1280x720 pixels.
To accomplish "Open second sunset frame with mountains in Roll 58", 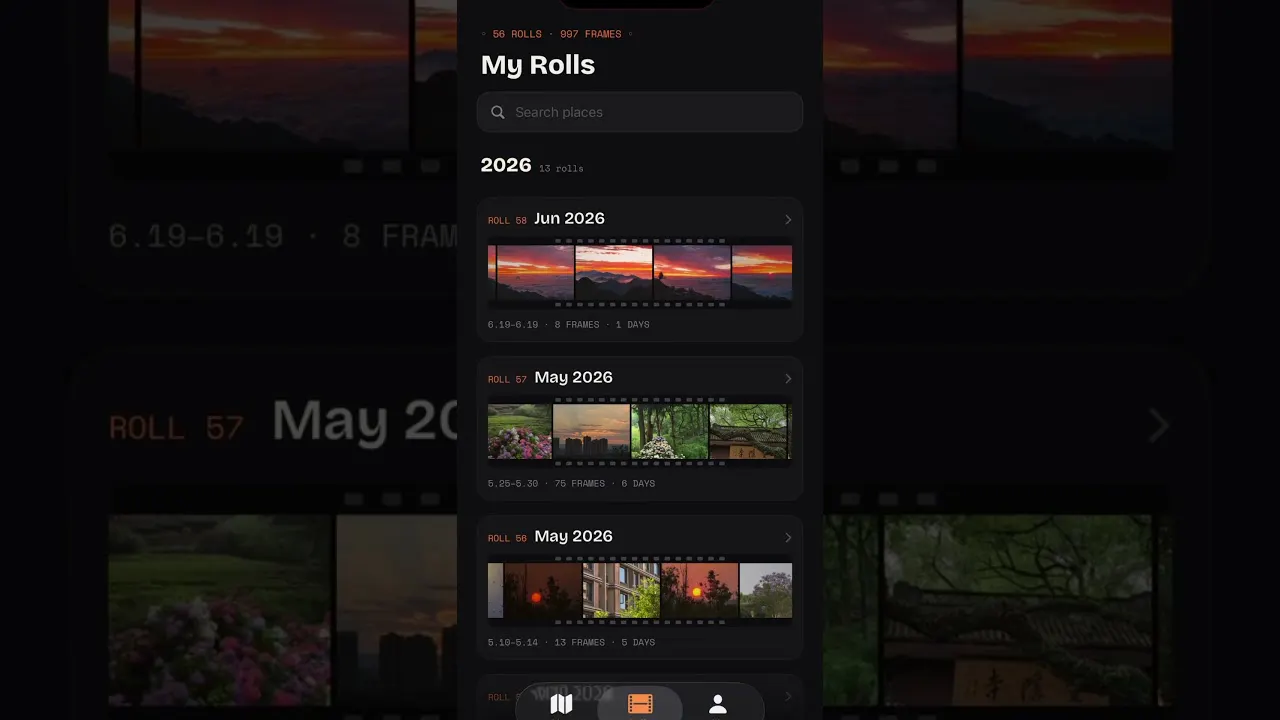I will pos(614,273).
